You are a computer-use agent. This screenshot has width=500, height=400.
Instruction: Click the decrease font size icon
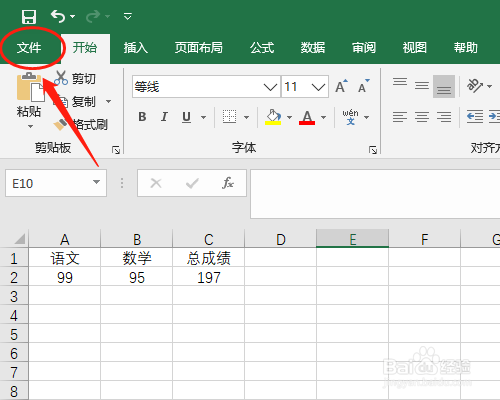click(364, 86)
